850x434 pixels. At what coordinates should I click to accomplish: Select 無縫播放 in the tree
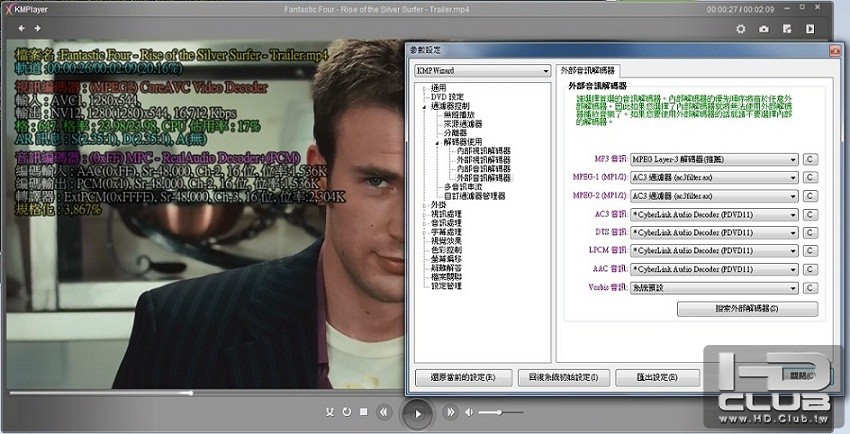[459, 115]
